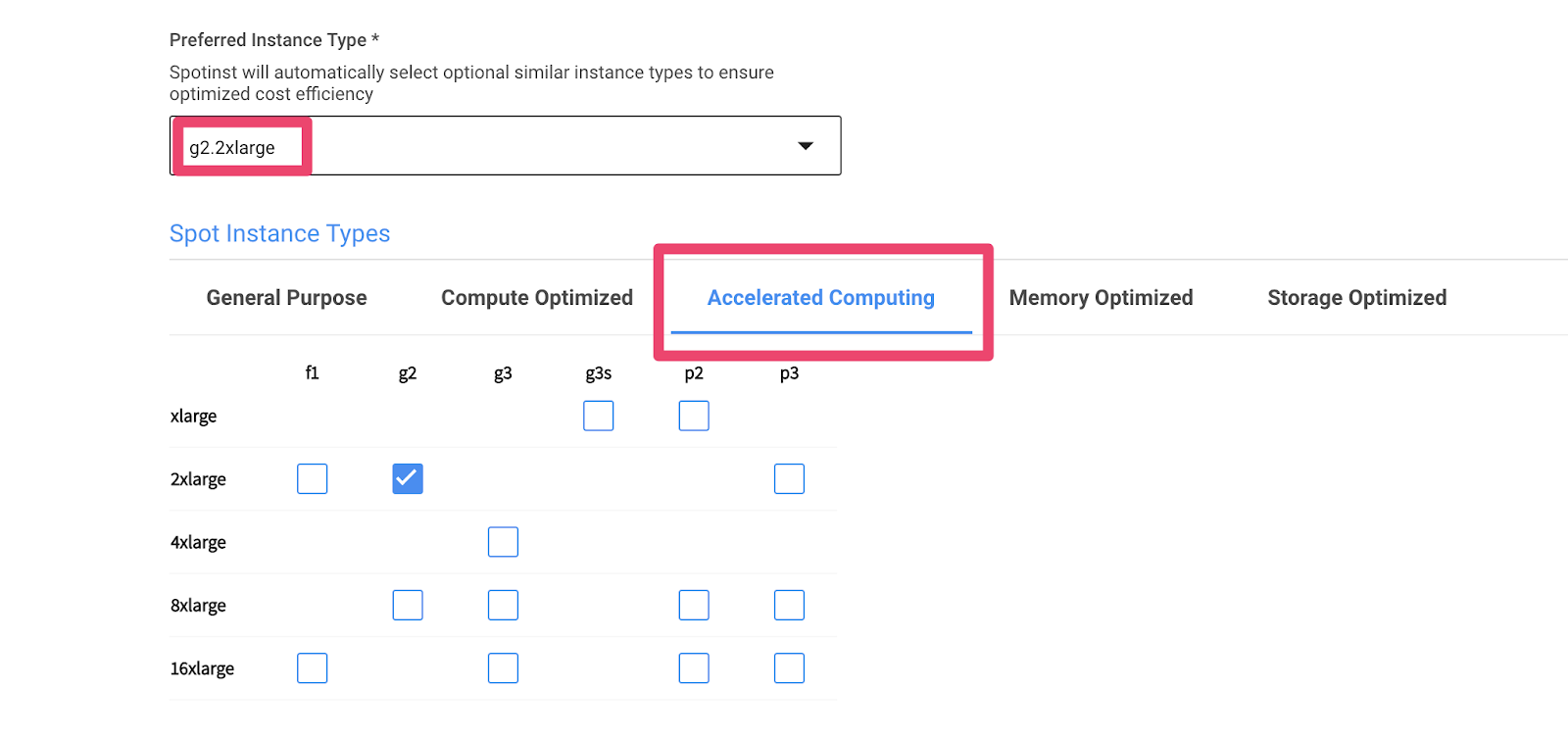Select the Accelerated Computing tab
1568x739 pixels.
point(821,298)
